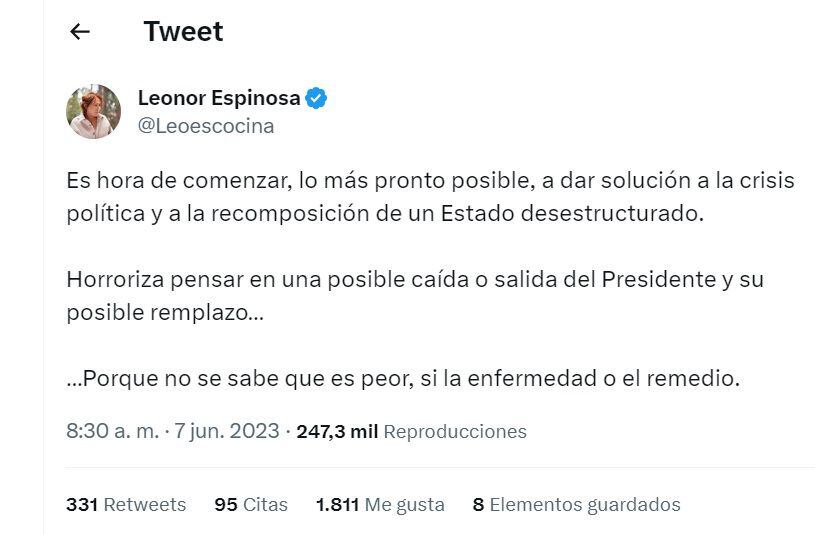Image resolution: width=815 pixels, height=535 pixels.
Task: Click the blue verified badge
Action: point(317,98)
